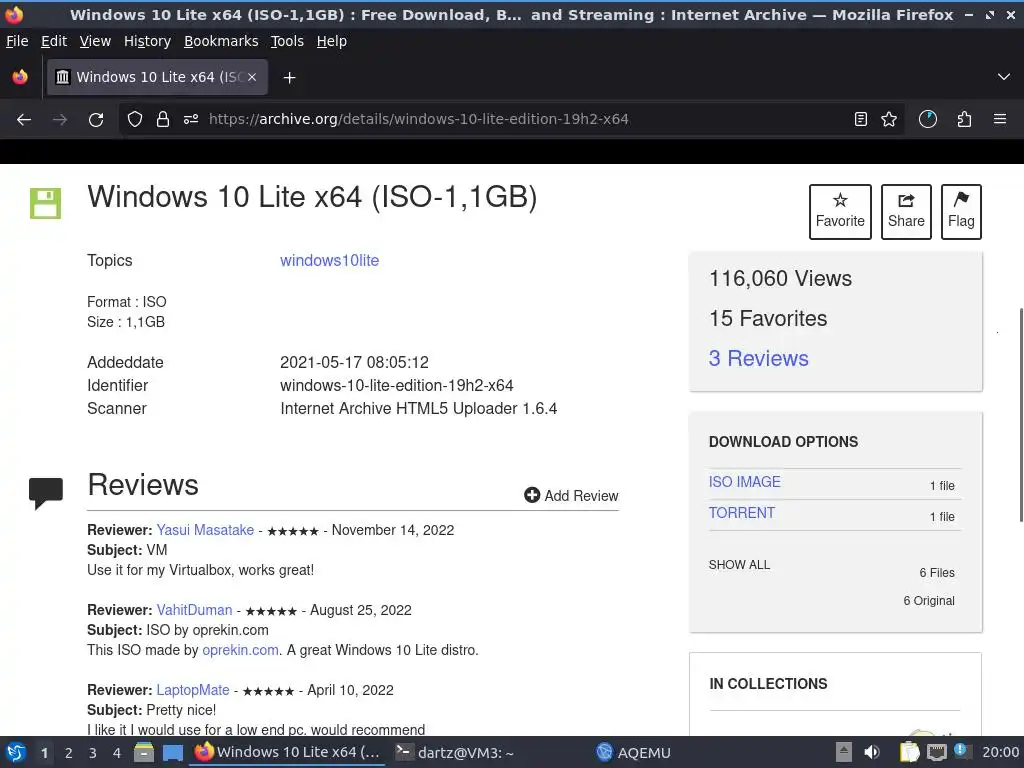1024x768 pixels.
Task: Open tracking protection shield icon
Action: 135,120
